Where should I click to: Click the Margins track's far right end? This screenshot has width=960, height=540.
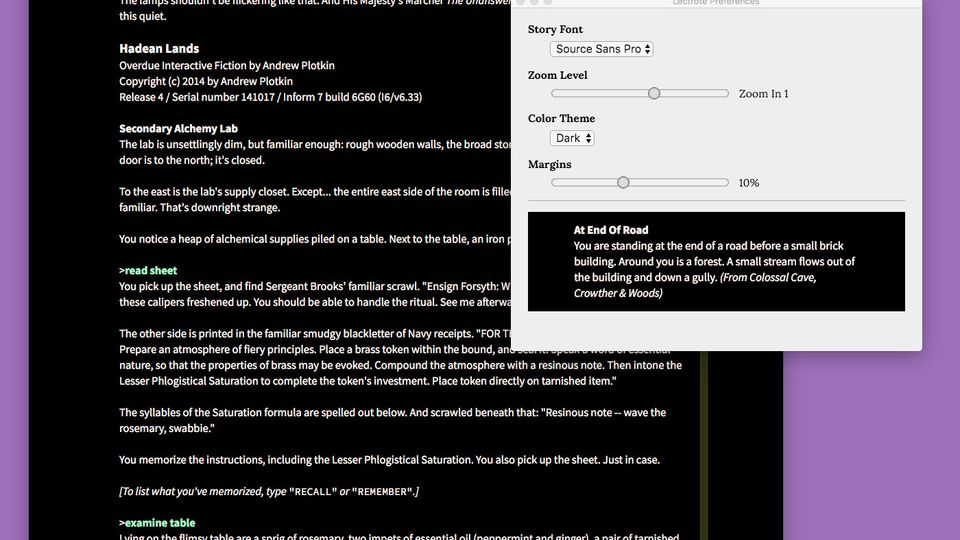click(726, 182)
